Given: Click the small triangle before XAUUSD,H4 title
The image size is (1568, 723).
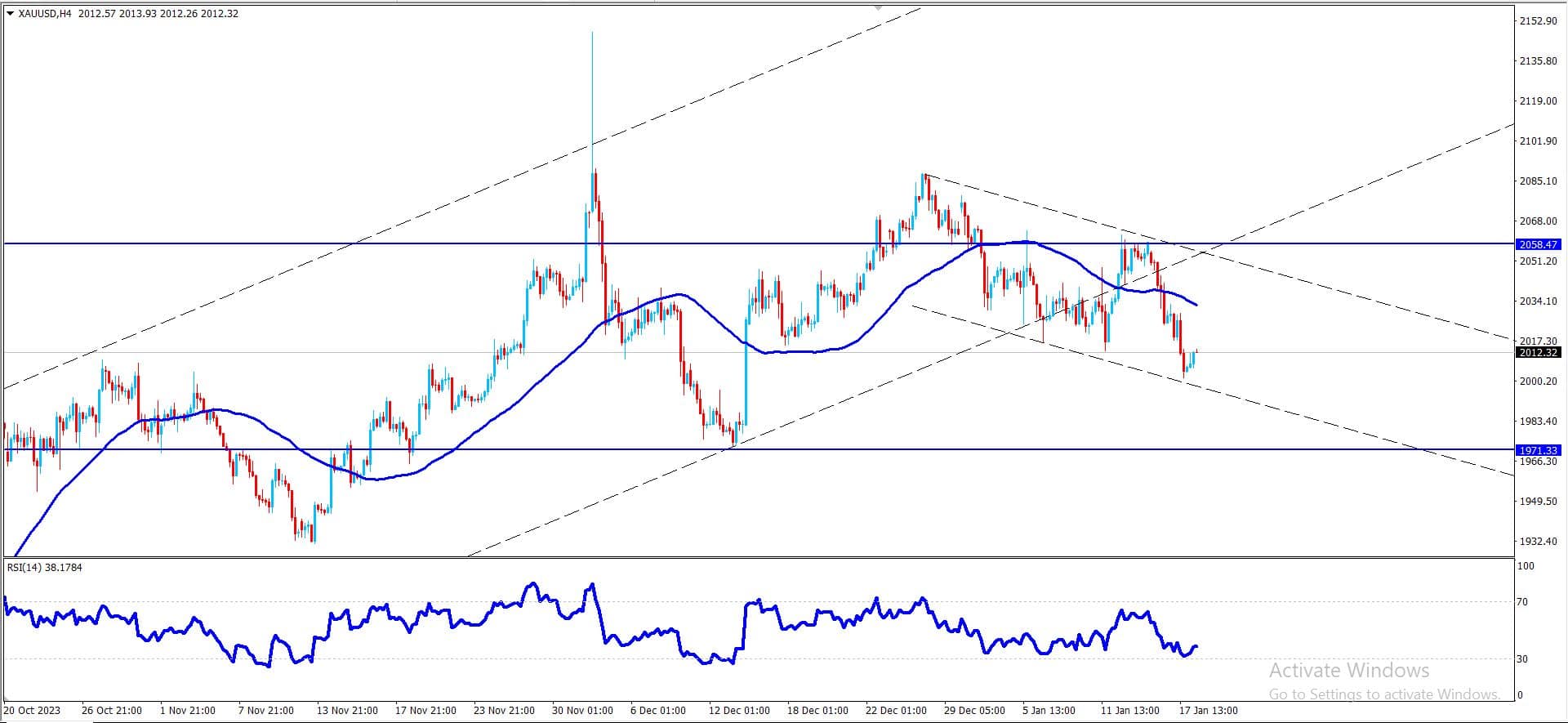Looking at the screenshot, I should coord(10,14).
